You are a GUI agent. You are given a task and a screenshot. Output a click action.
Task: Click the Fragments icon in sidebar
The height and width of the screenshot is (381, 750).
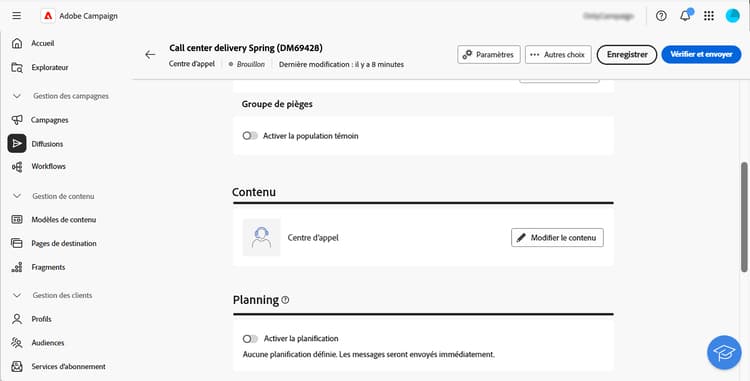[17, 267]
